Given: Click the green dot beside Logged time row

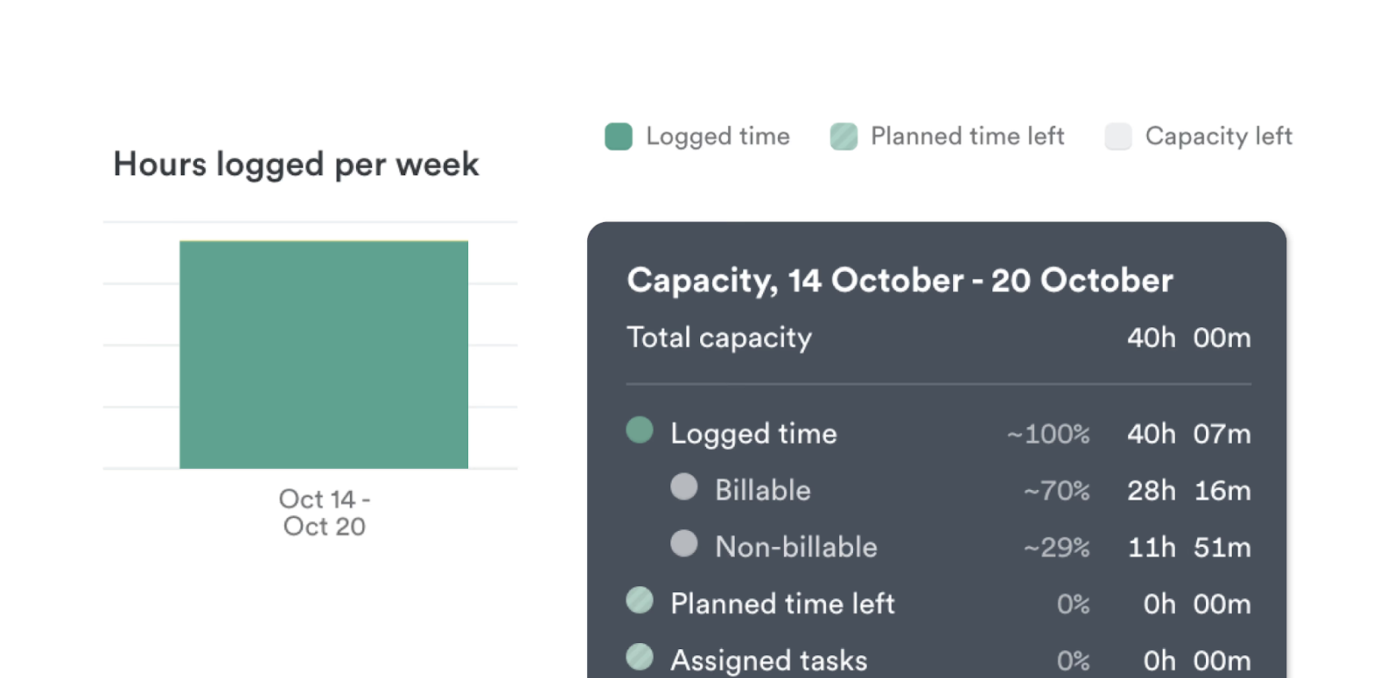Looking at the screenshot, I should pos(639,431).
